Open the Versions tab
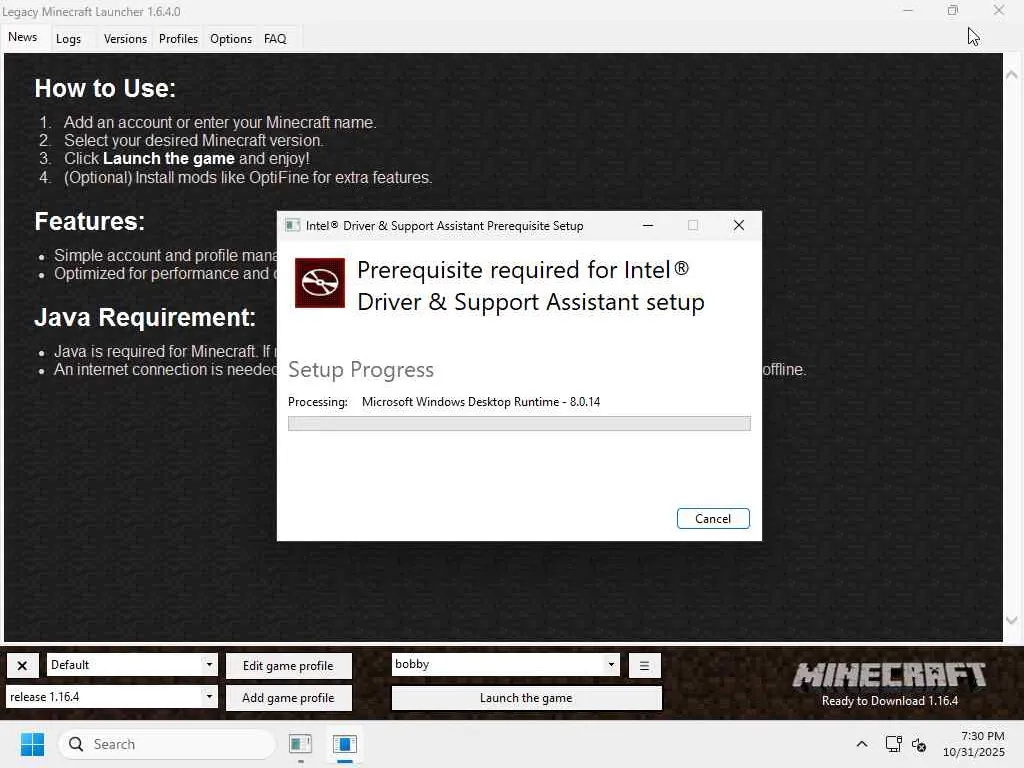The image size is (1024, 768). [x=125, y=39]
